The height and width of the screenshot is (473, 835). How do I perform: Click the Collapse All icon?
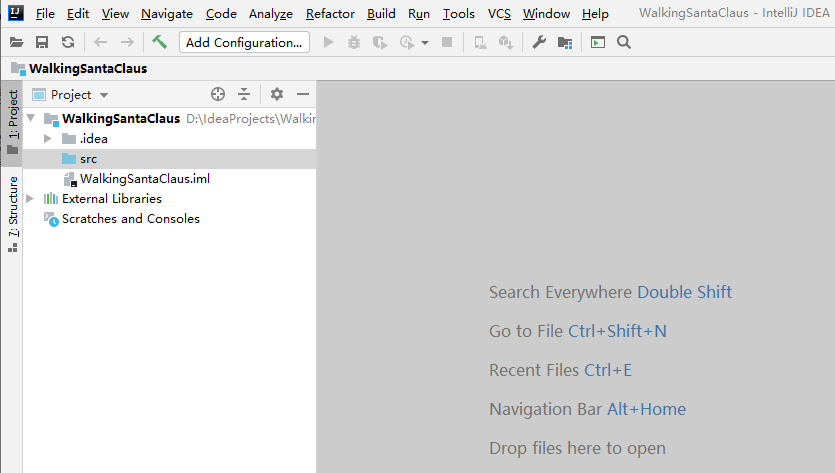pyautogui.click(x=244, y=94)
